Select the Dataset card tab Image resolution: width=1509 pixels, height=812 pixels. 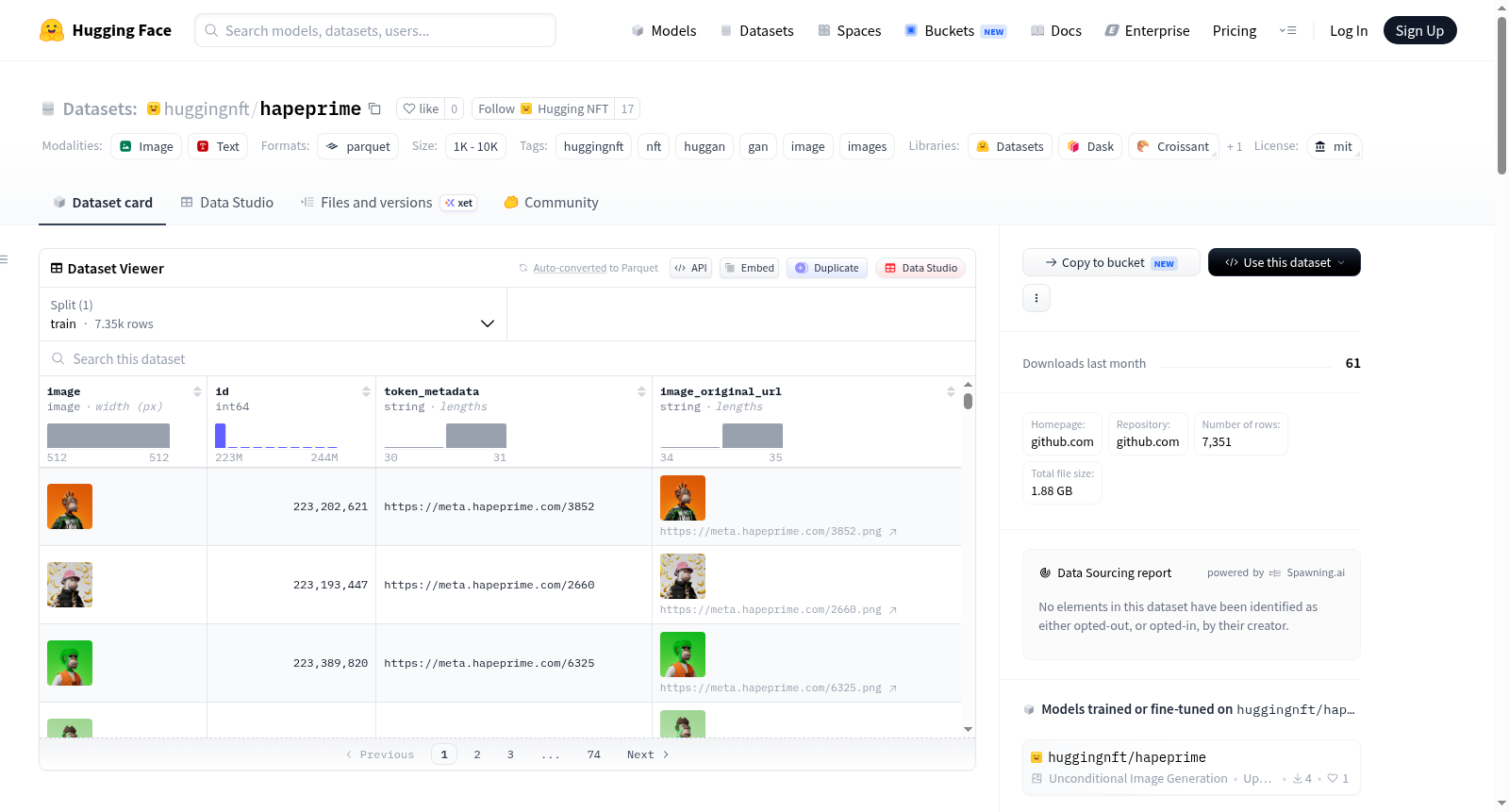[x=103, y=202]
